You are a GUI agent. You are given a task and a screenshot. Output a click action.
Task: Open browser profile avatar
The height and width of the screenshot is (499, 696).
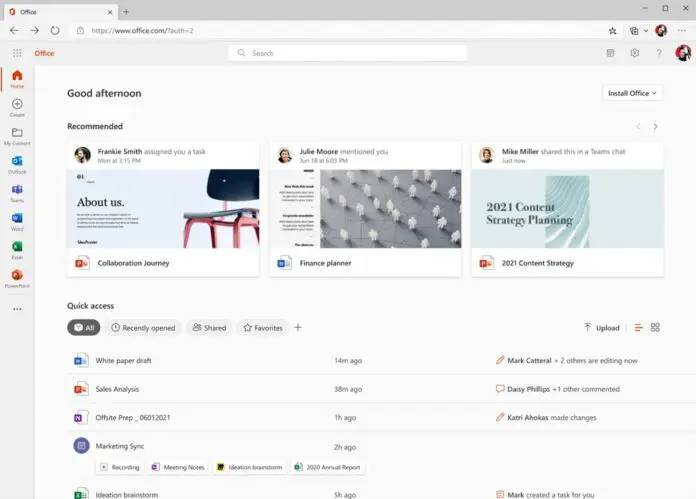(661, 31)
